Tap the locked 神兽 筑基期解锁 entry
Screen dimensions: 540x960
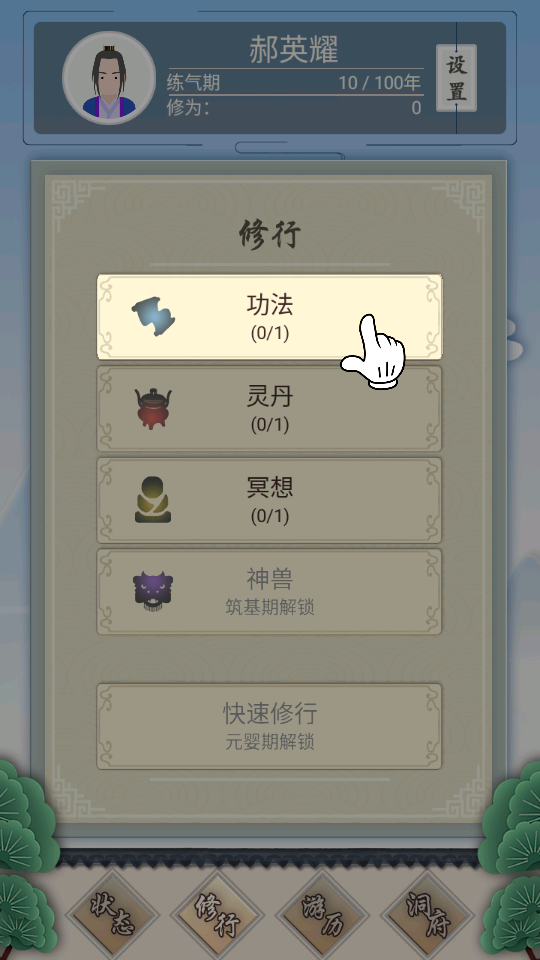(269, 591)
